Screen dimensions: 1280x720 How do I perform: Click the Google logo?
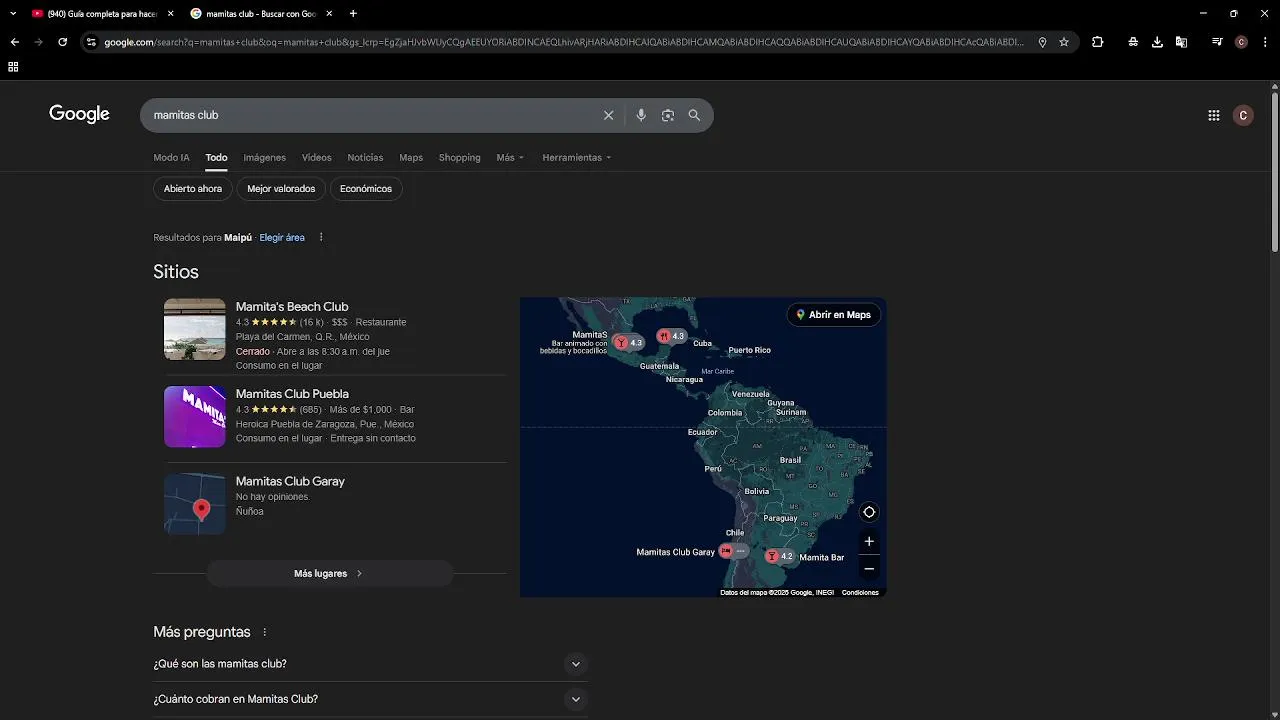[79, 114]
